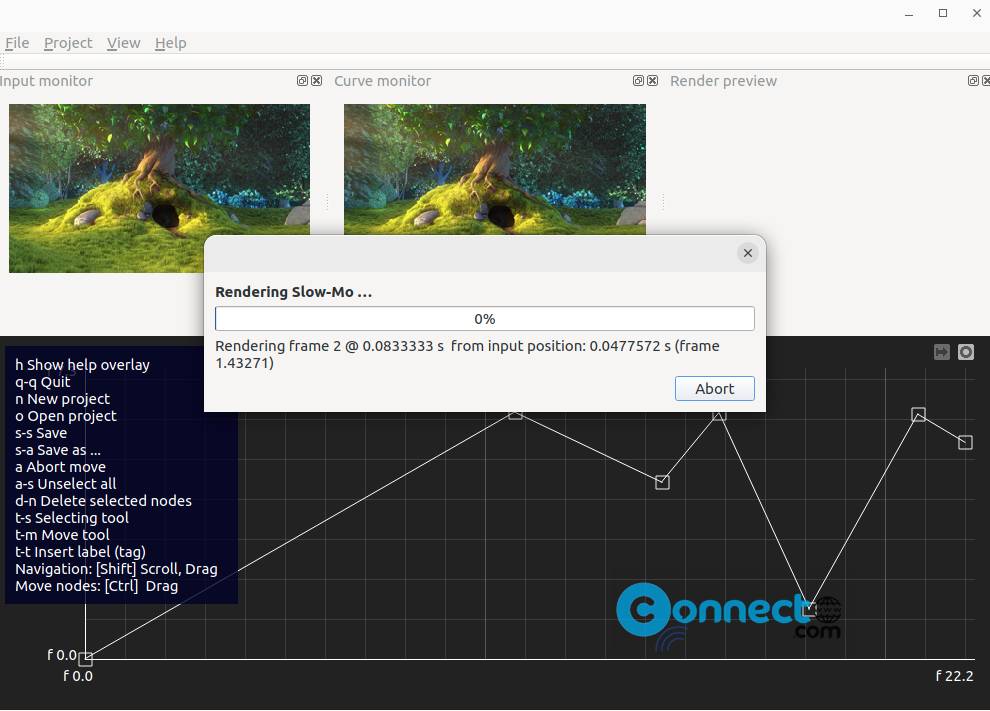Image resolution: width=990 pixels, height=711 pixels.
Task: Click the Curve monitor video frame
Action: pyautogui.click(x=495, y=169)
